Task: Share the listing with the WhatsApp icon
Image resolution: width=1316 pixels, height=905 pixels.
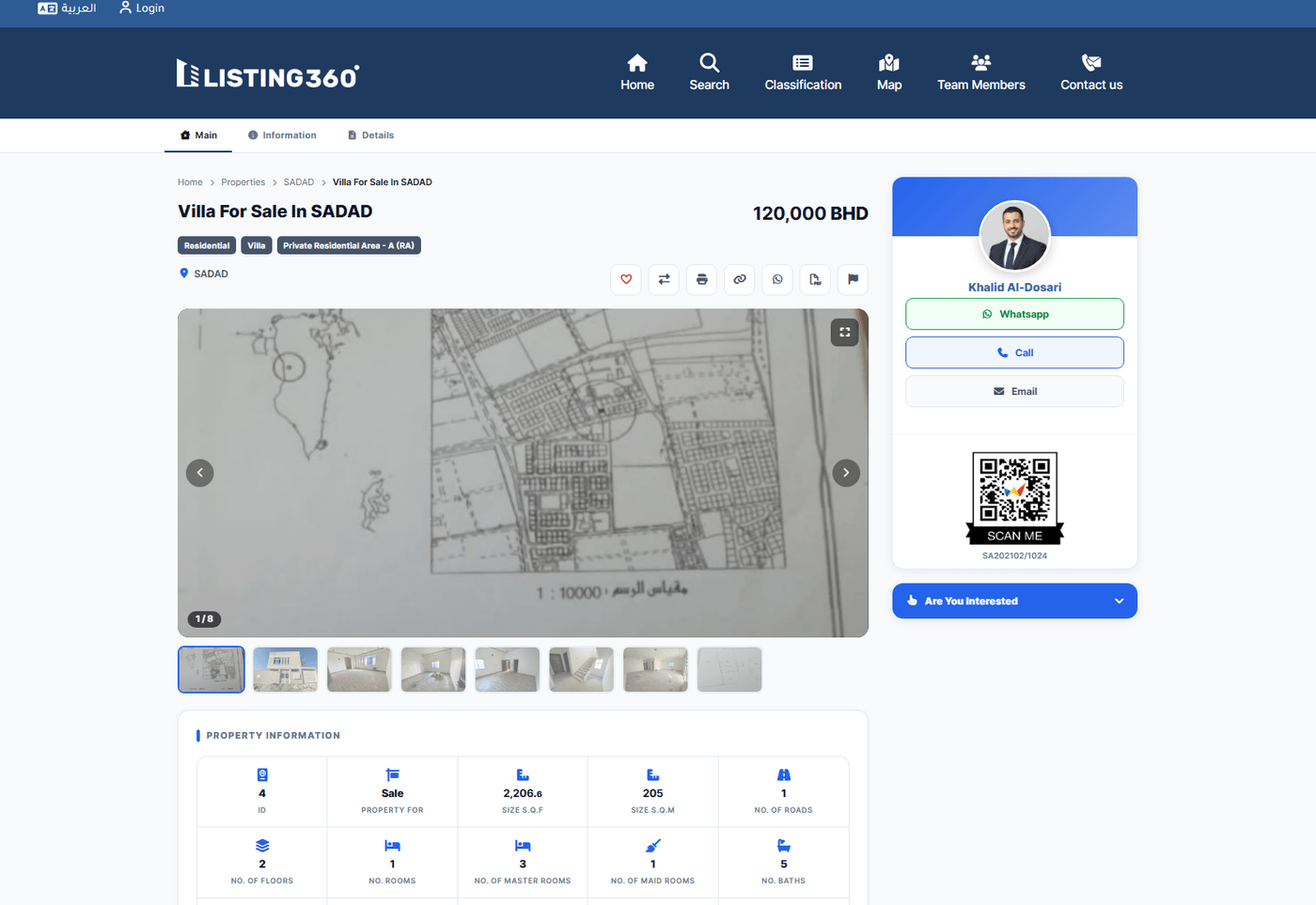Action: (x=777, y=279)
